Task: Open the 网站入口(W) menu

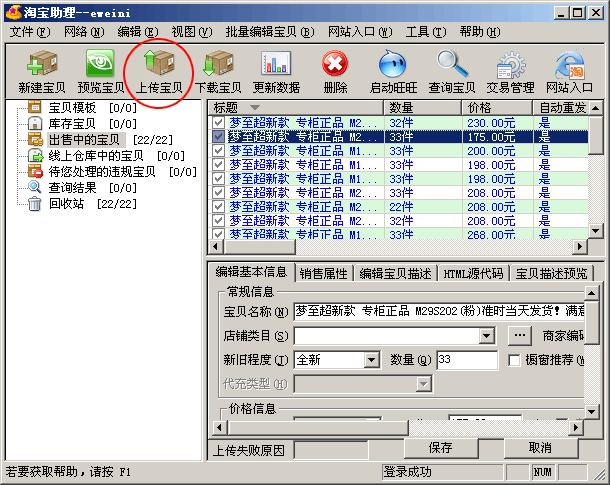Action: point(360,32)
